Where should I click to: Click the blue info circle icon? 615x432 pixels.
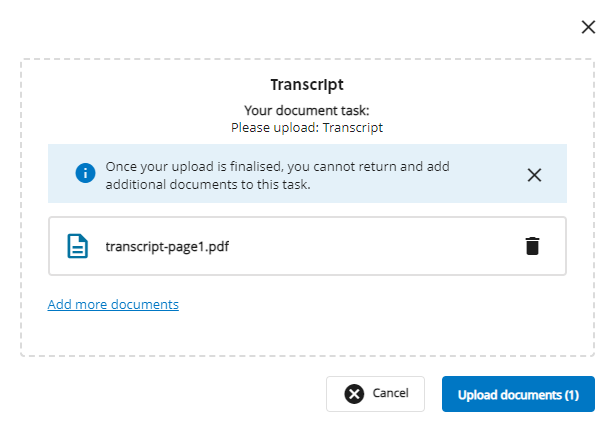(85, 174)
